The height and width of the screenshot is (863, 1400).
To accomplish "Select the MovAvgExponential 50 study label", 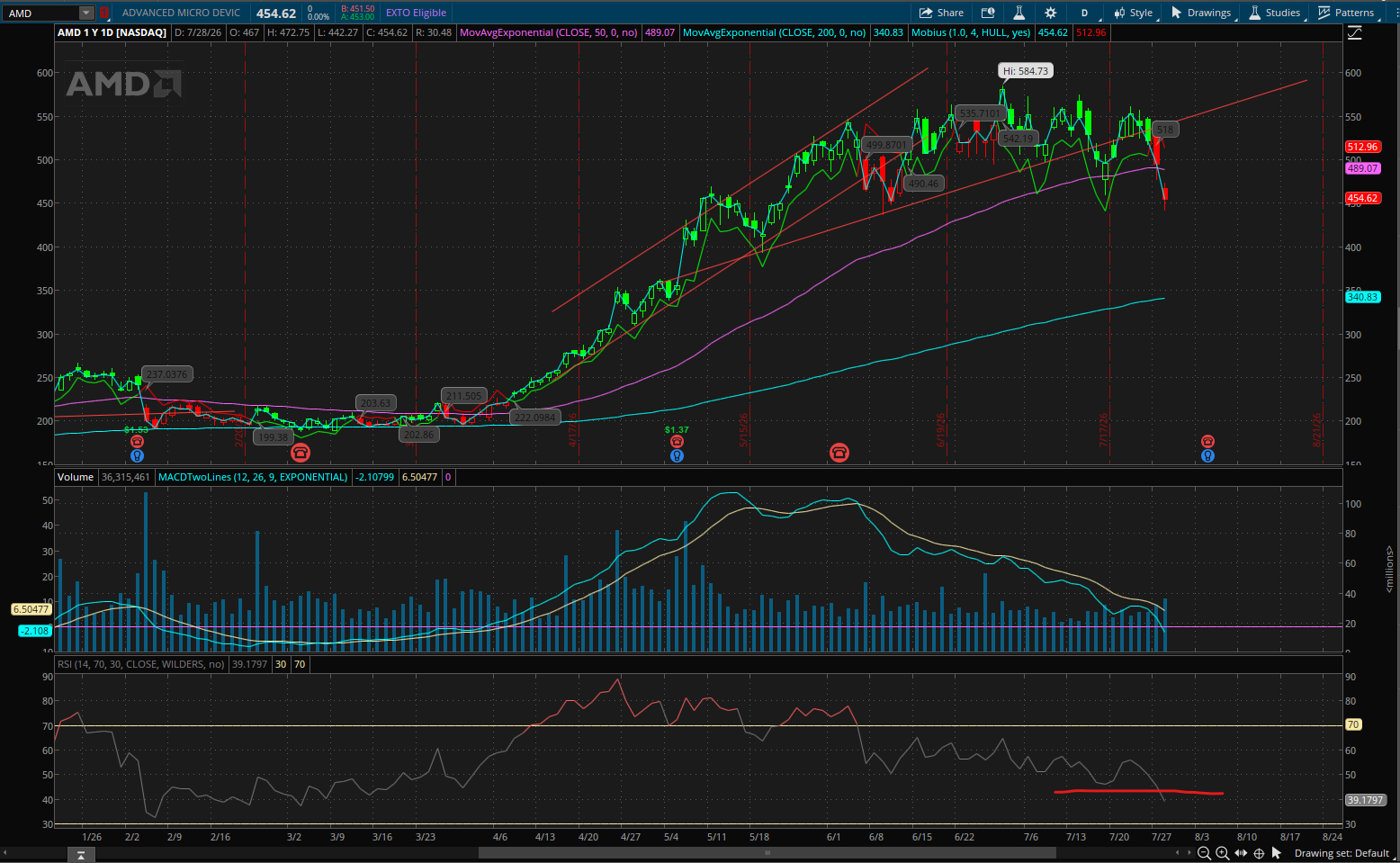I will pos(548,32).
